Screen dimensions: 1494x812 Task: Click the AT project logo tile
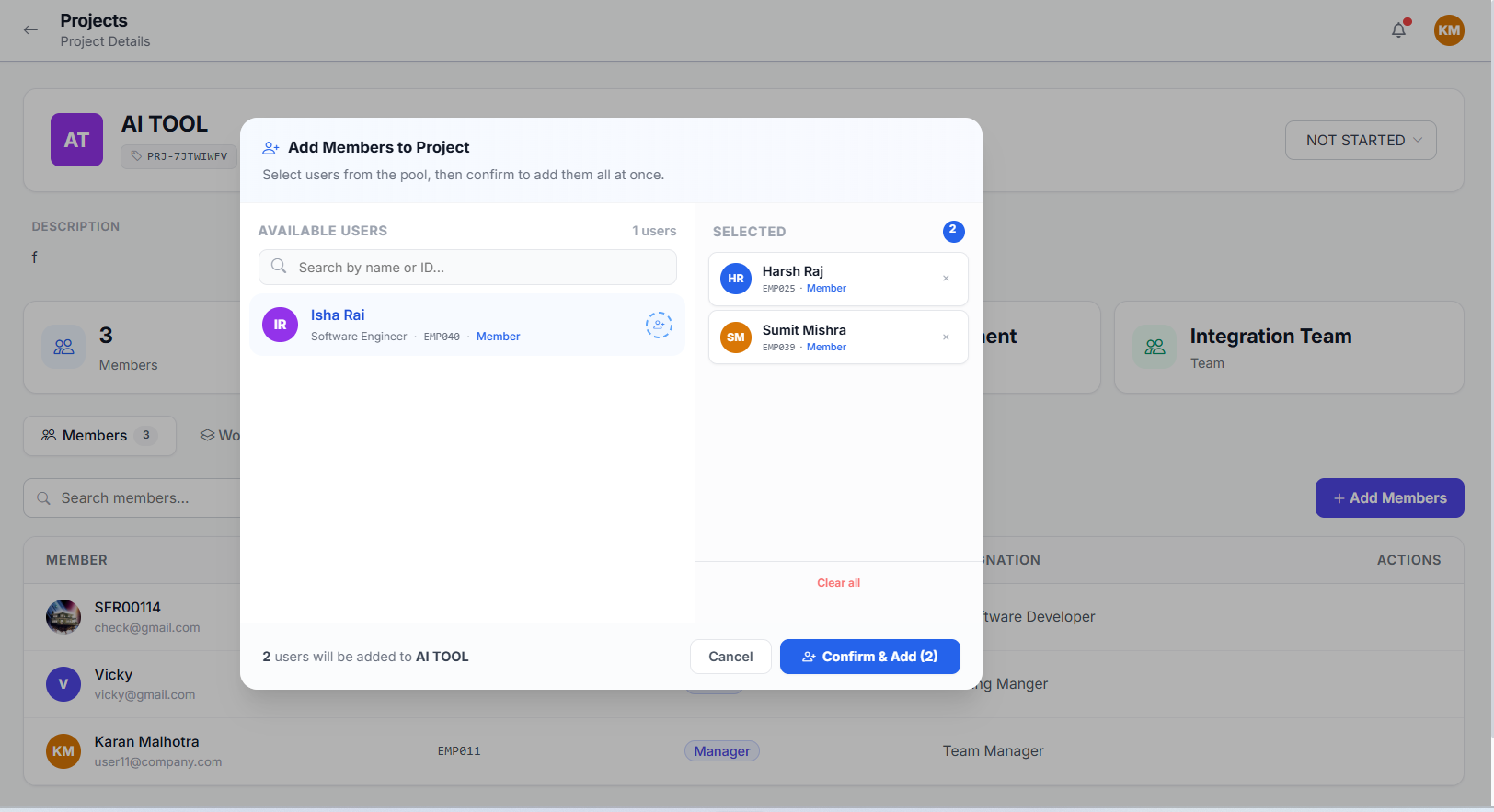pos(76,140)
